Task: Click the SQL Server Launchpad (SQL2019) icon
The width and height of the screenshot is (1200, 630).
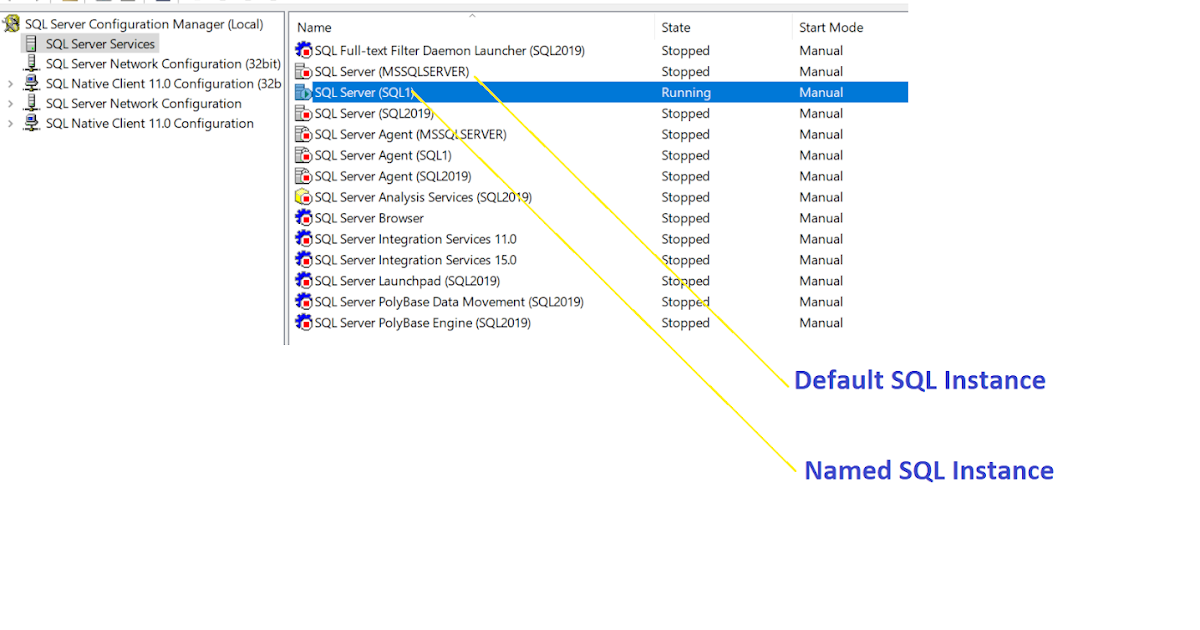Action: pos(303,281)
